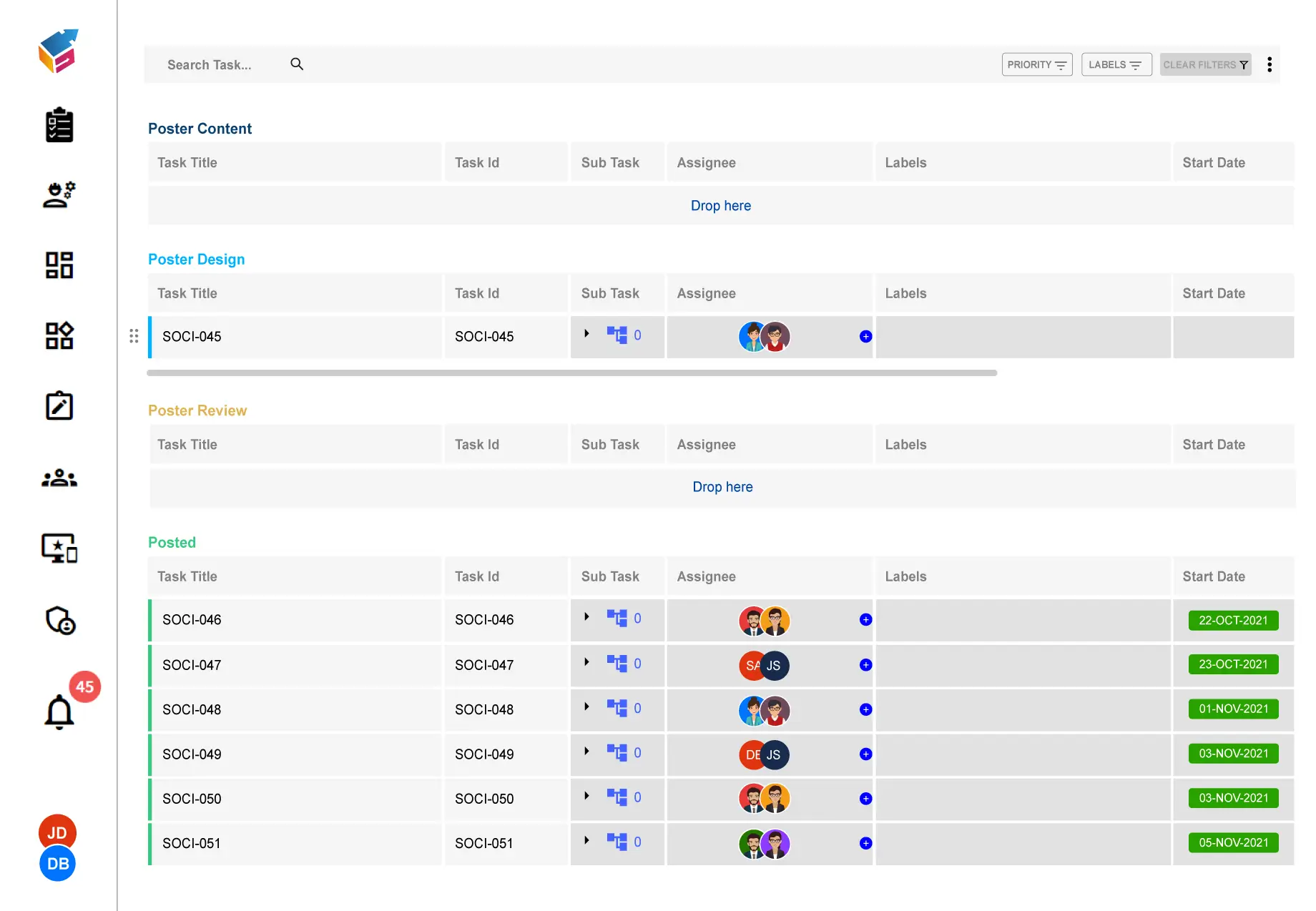Open the three-dot overflow menu near filters
1316x911 pixels.
coord(1270,64)
